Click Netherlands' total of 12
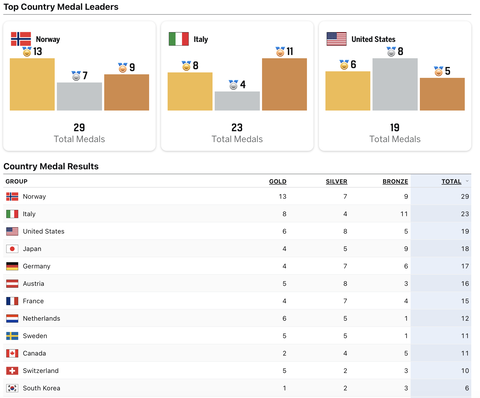The width and height of the screenshot is (480, 398). [465, 318]
